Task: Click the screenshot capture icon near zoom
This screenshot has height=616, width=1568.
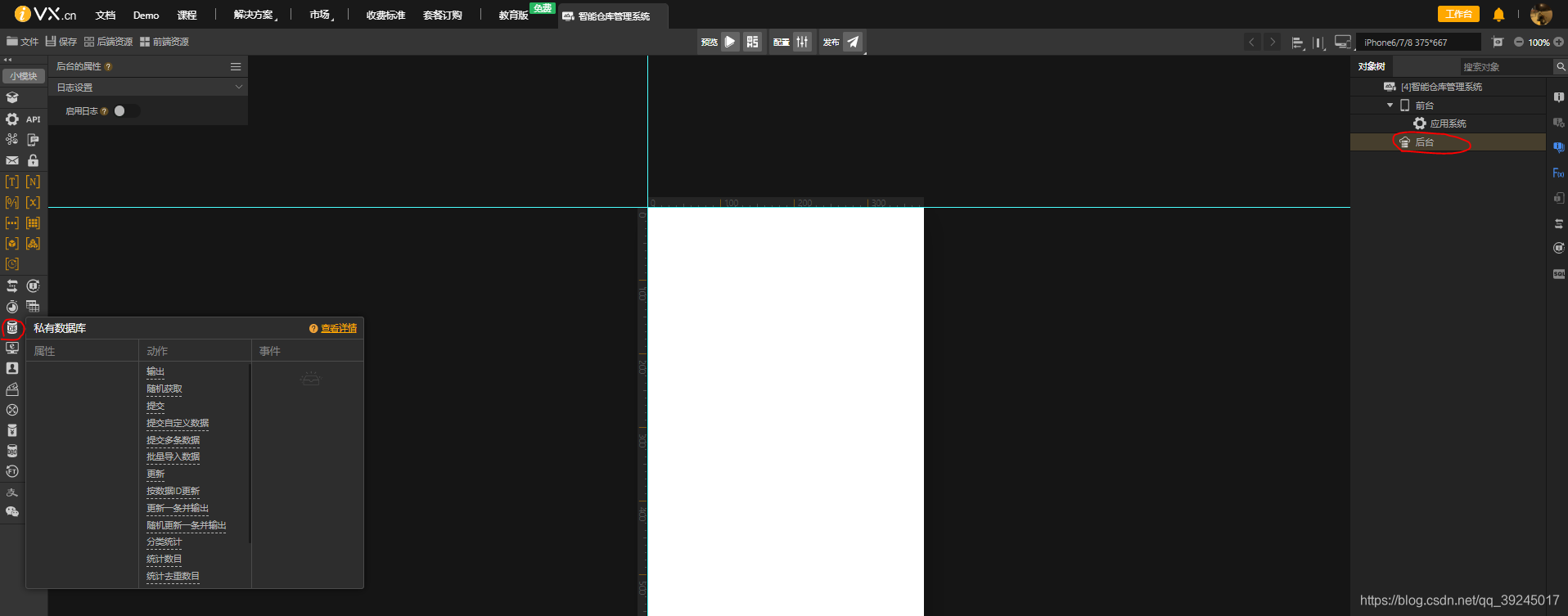Action: 1498,42
